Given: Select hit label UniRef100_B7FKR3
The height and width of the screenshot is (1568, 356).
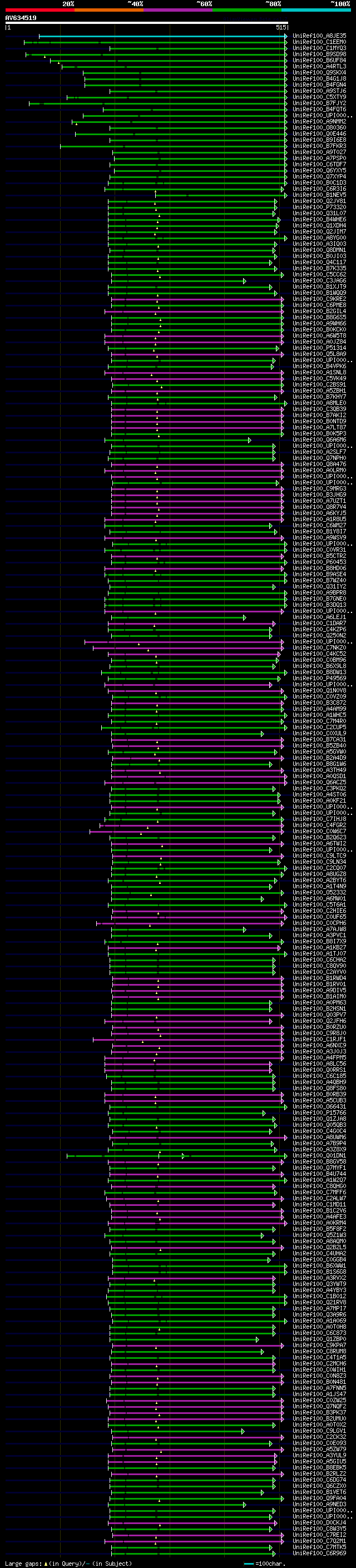Looking at the screenshot, I should click(x=319, y=146).
